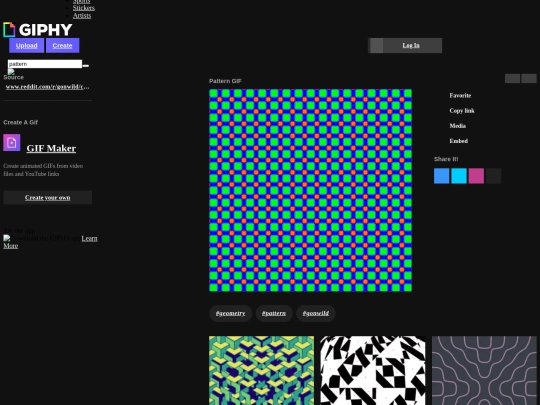
Task: Open the Embed option
Action: 459,141
